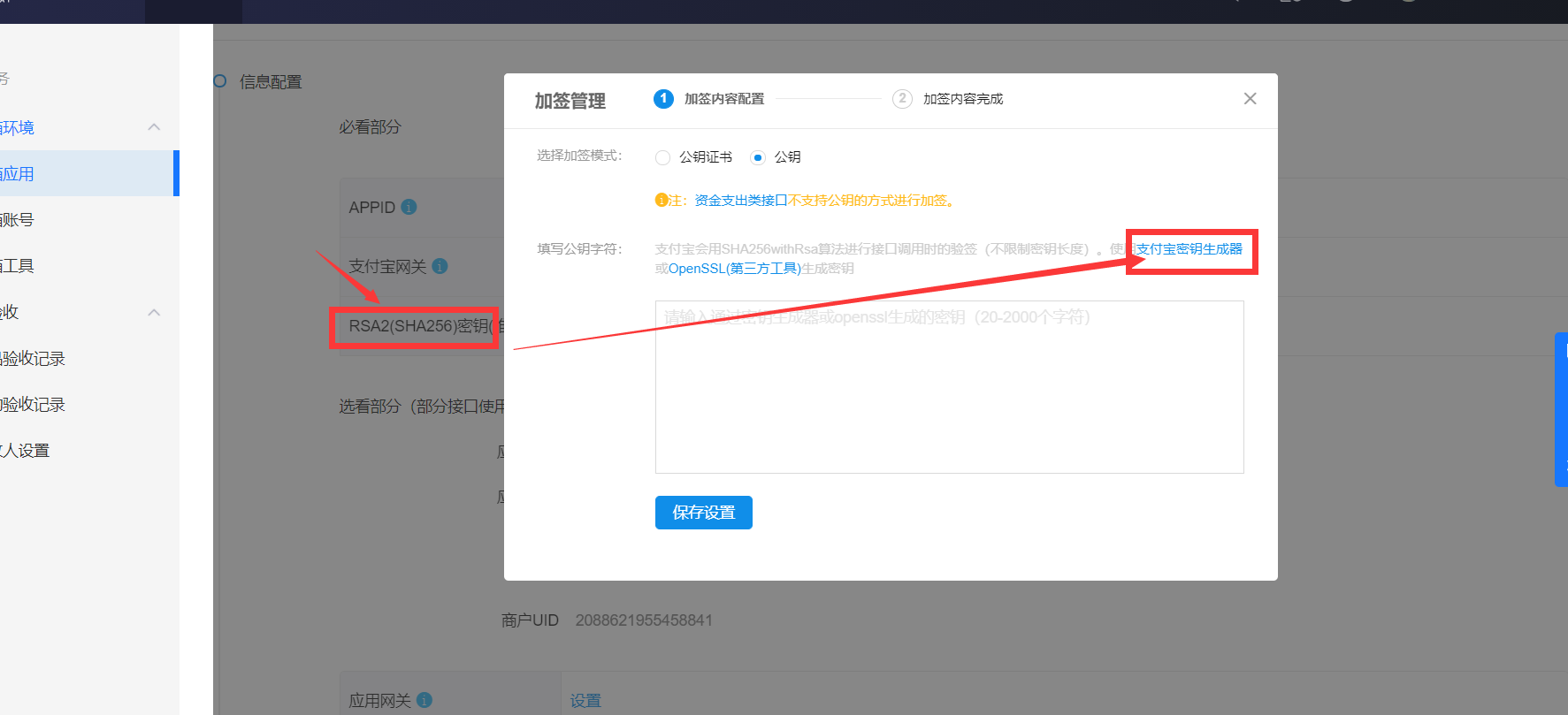Select the 工具 sidebar item
Viewport: 1568px width, 715px height.
[88, 266]
